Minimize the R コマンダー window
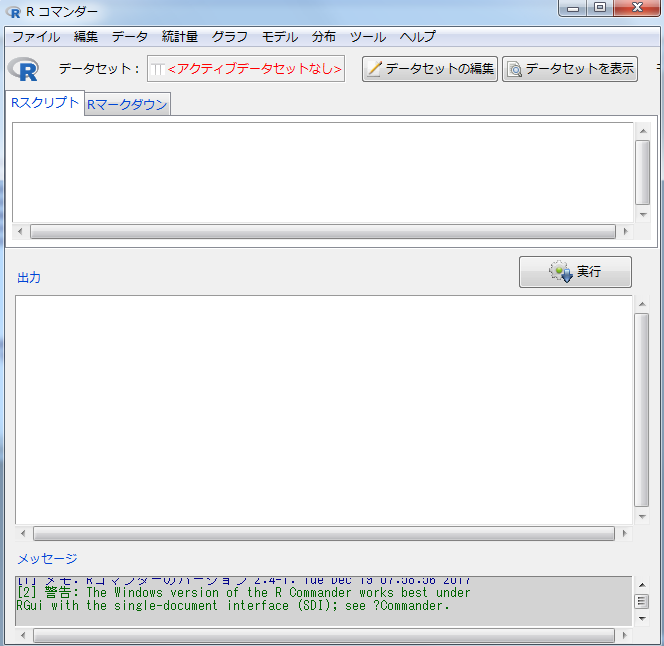This screenshot has width=664, height=646. 573,8
